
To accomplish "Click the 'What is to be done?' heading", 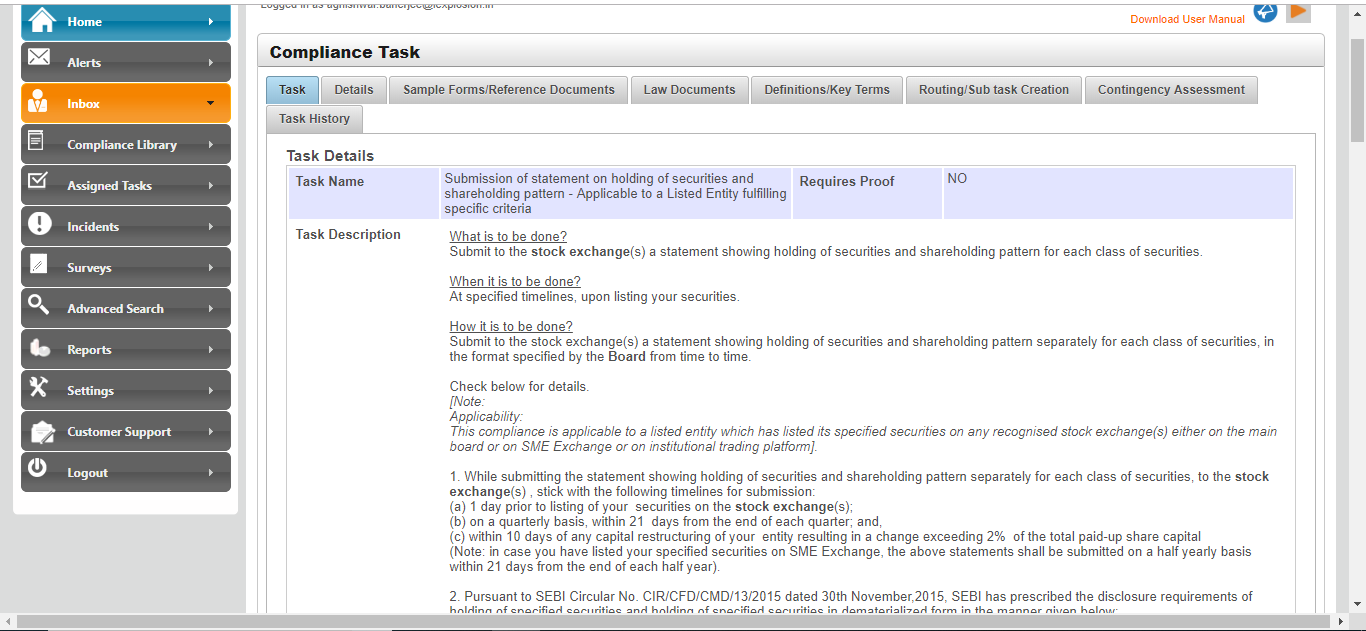I will 508,237.
